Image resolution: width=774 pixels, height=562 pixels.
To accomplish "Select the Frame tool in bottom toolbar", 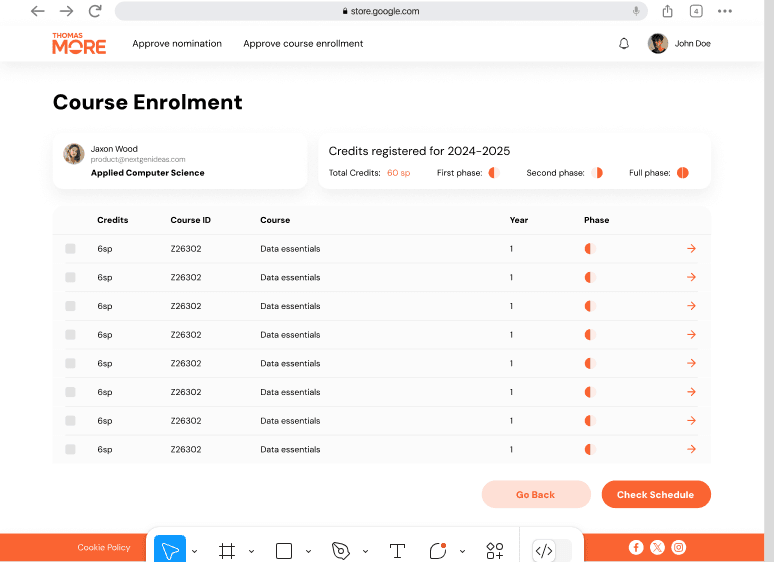I will [x=227, y=551].
